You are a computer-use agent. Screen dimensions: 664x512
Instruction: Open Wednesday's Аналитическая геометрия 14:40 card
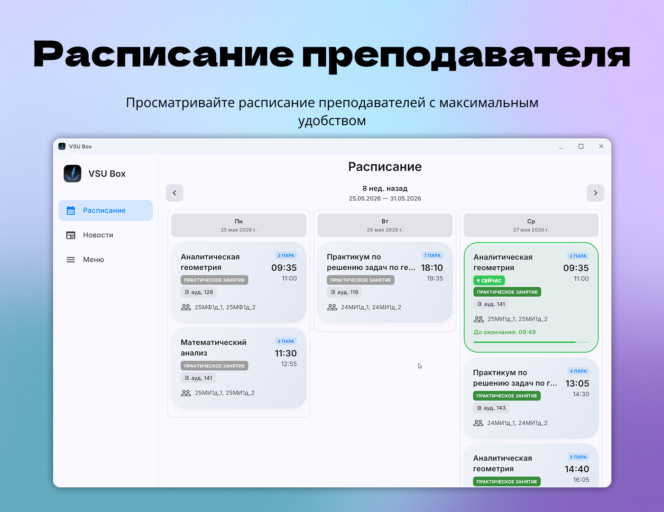[x=531, y=465]
